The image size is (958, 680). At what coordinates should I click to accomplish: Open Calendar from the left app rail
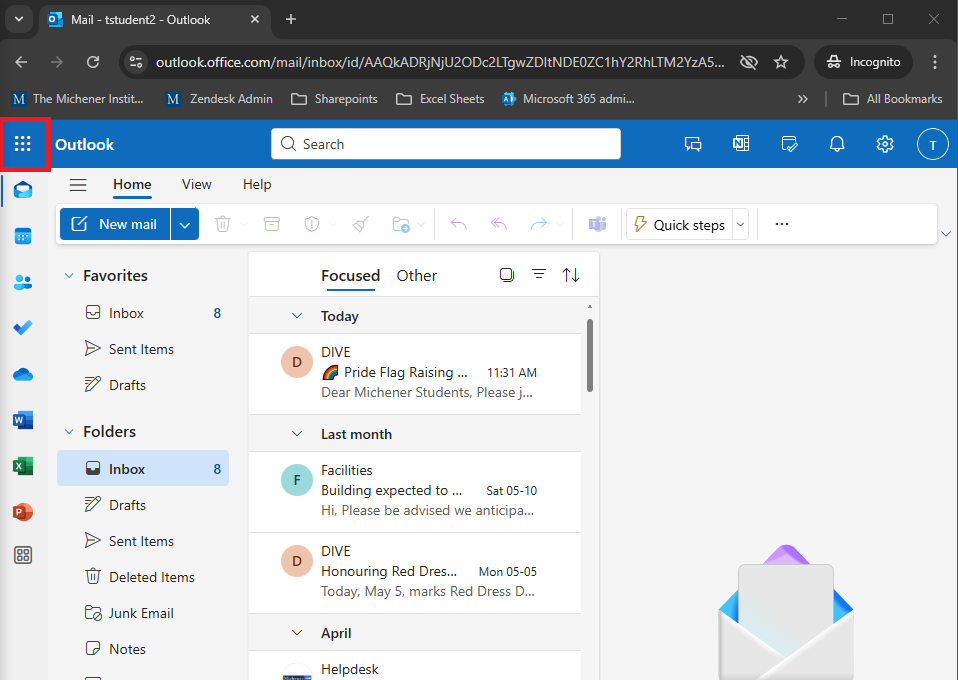pos(23,236)
